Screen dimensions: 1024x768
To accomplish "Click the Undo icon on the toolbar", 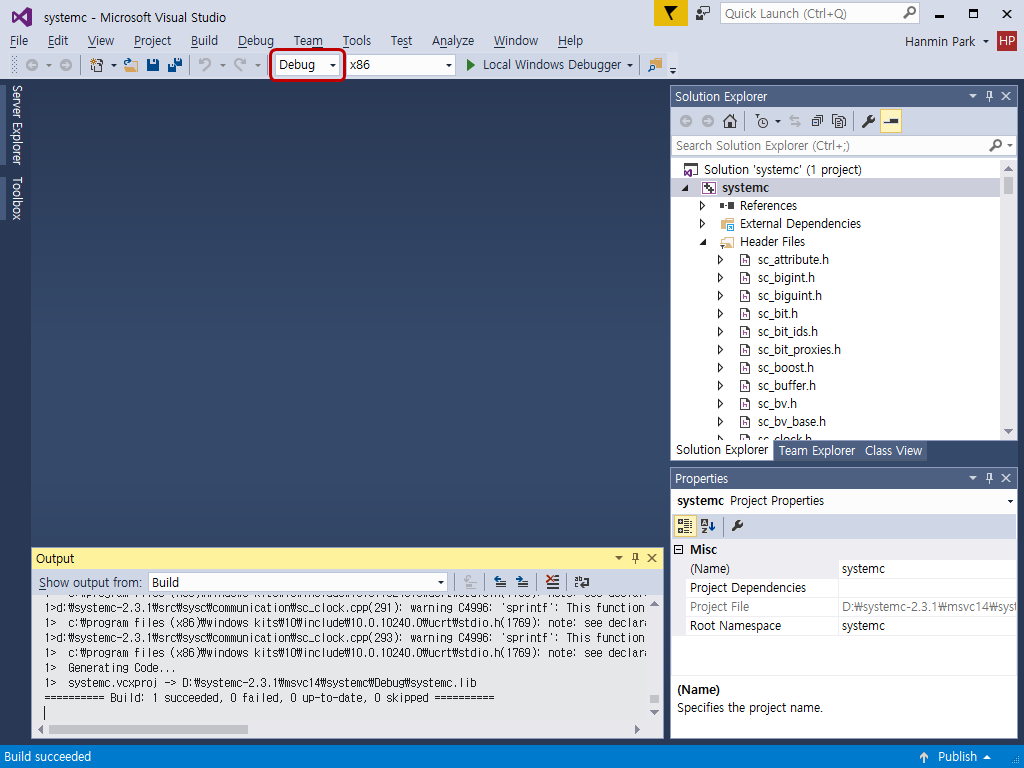I will tap(205, 64).
